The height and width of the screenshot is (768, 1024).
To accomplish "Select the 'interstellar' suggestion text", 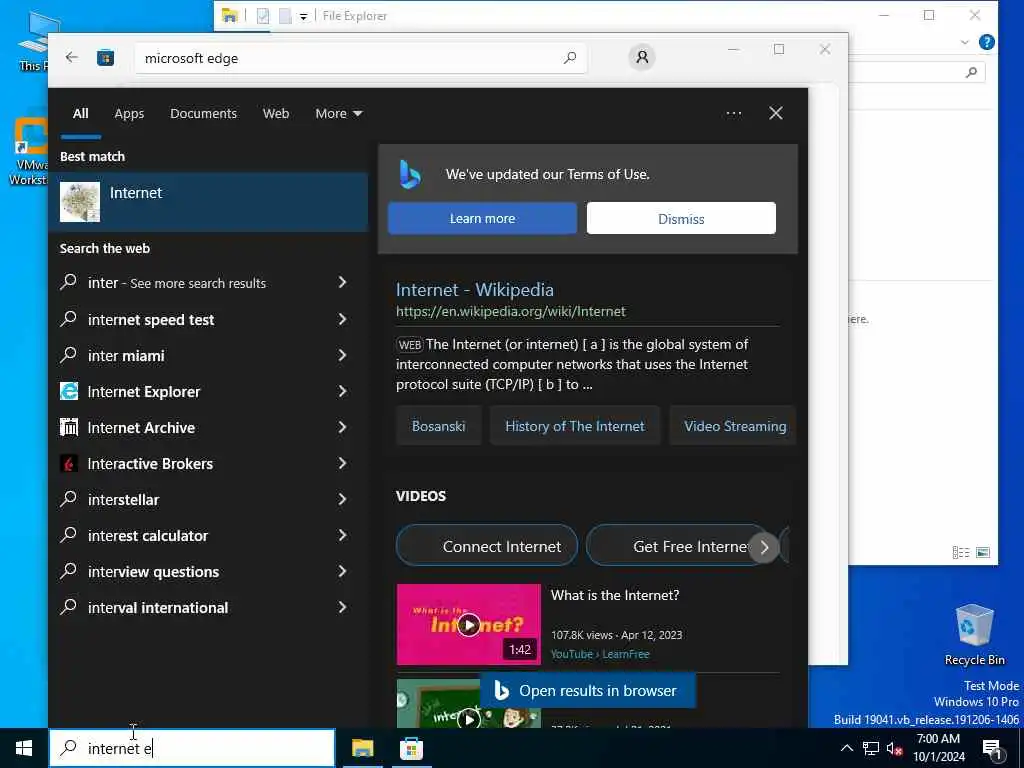I will click(x=123, y=500).
